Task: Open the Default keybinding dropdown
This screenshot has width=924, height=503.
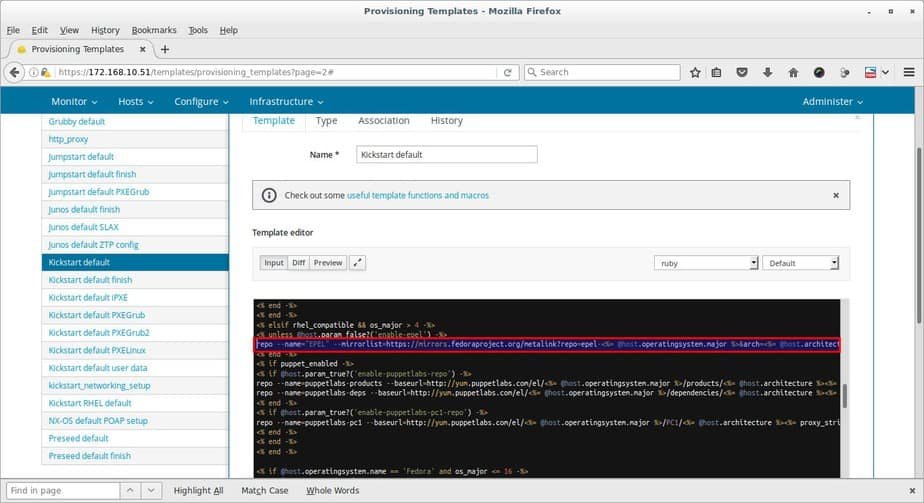Action: click(x=800, y=263)
